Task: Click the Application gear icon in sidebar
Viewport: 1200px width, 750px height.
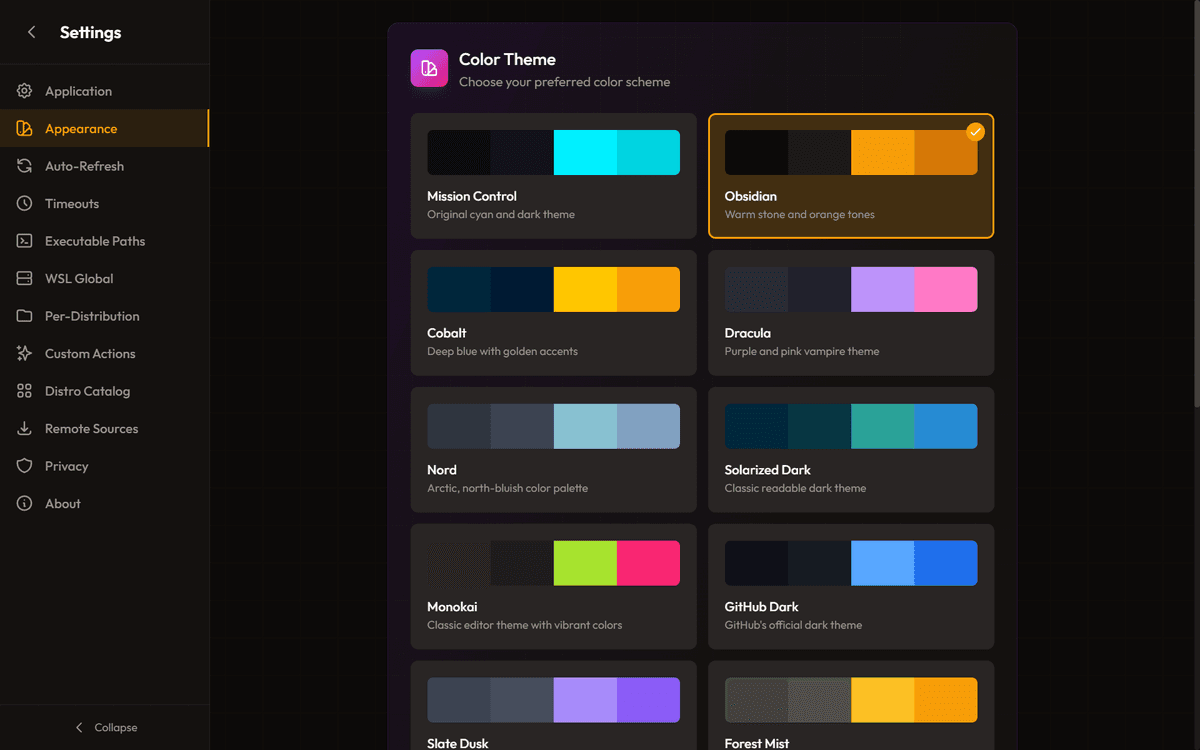Action: click(25, 90)
